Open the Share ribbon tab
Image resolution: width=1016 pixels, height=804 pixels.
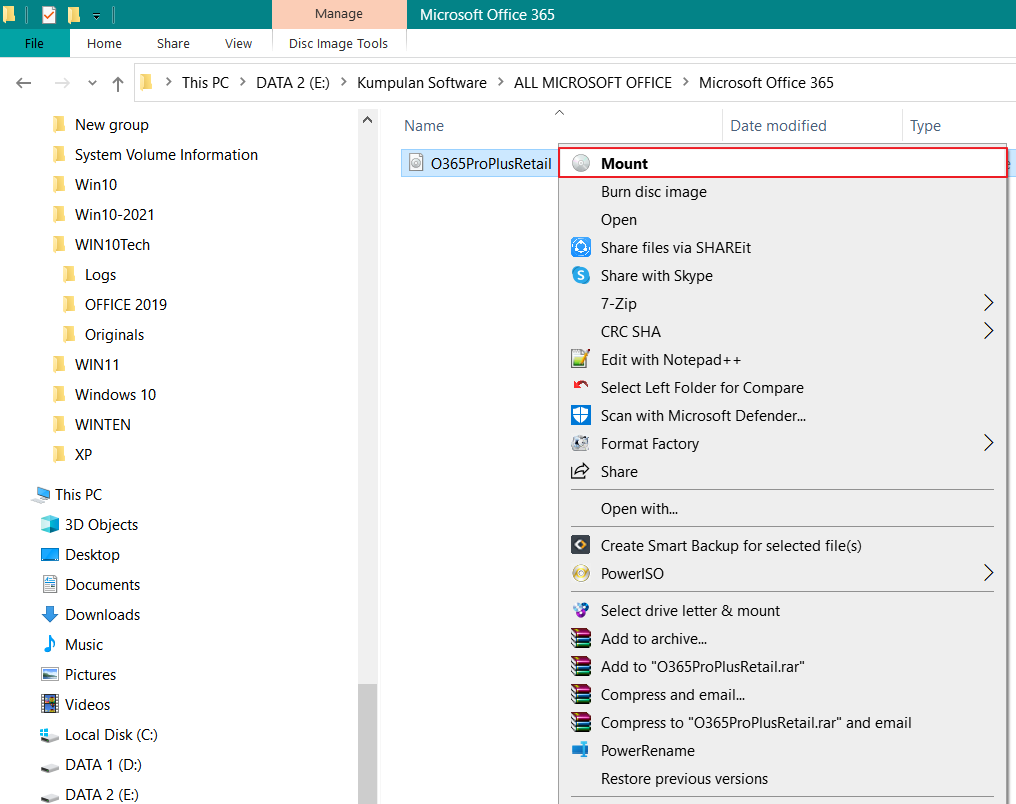173,43
